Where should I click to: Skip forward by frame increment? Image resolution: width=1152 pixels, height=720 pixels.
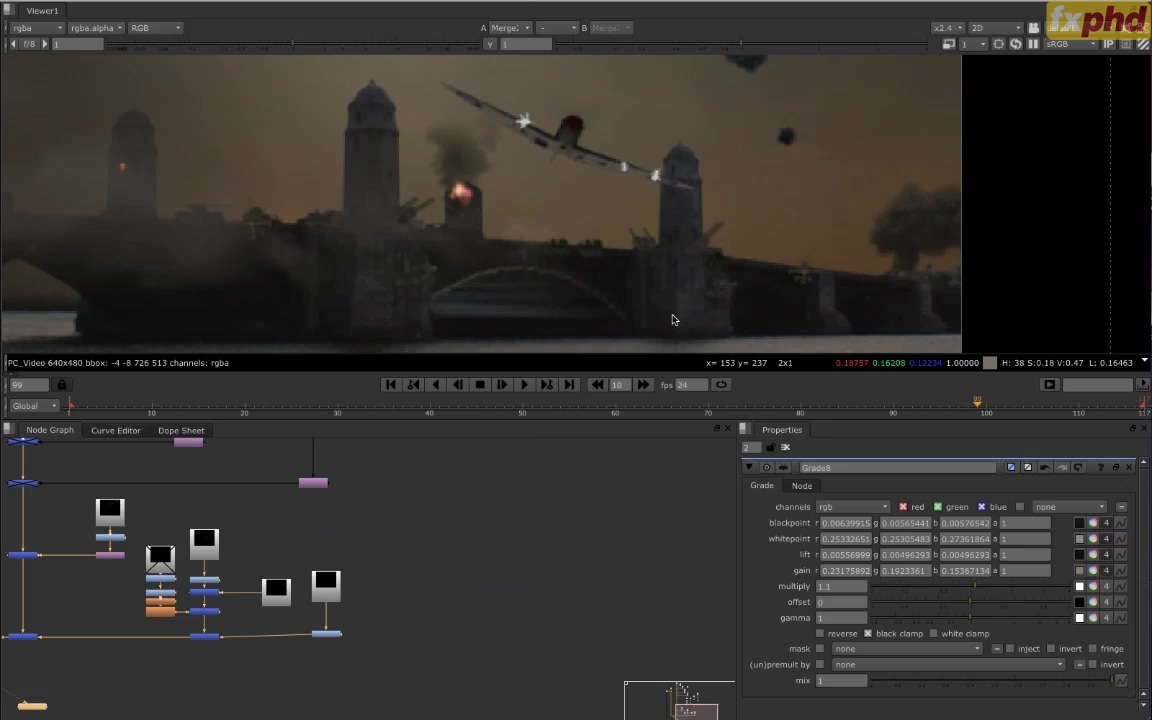[x=643, y=384]
